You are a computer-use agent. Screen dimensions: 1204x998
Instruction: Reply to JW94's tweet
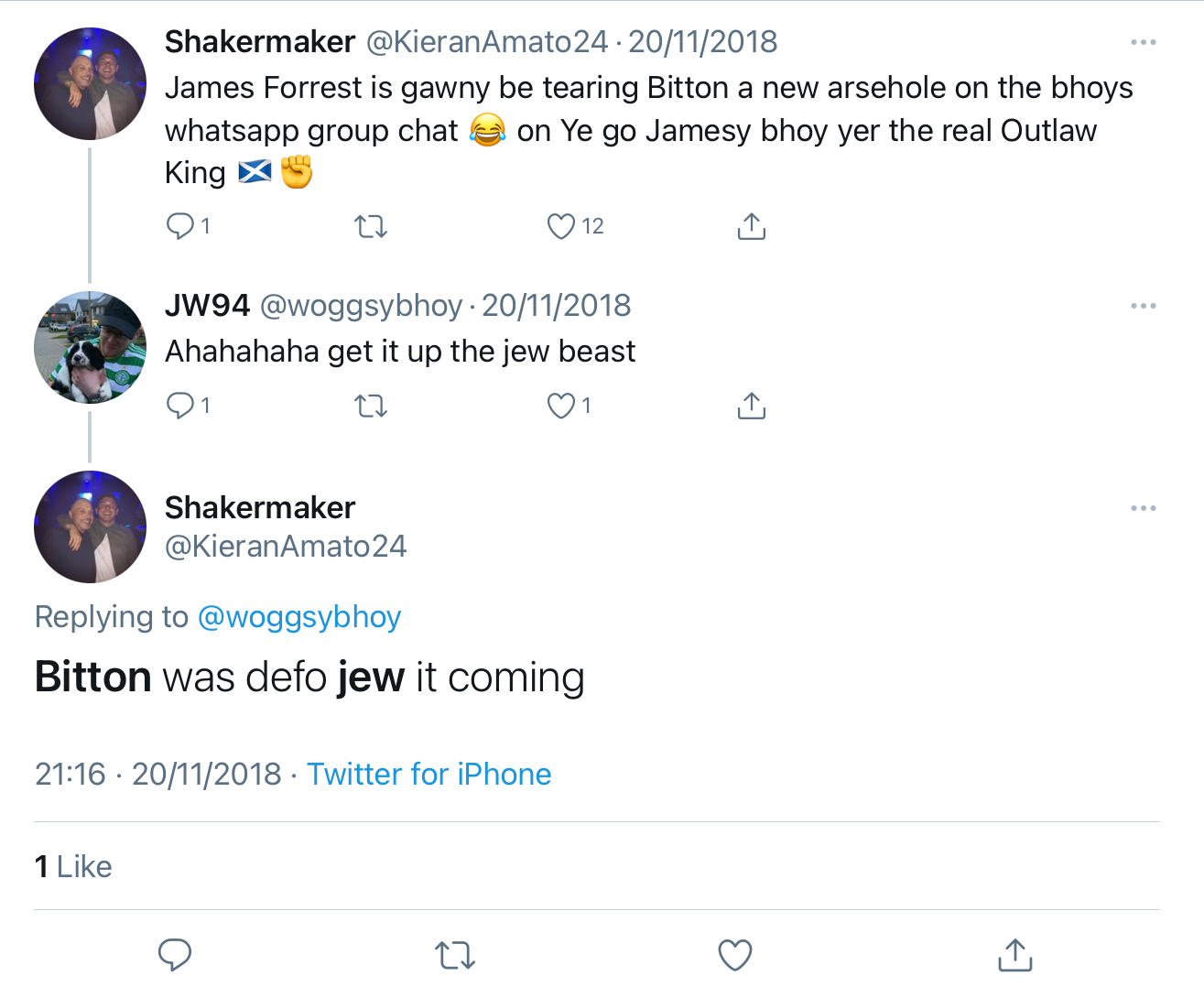click(180, 406)
